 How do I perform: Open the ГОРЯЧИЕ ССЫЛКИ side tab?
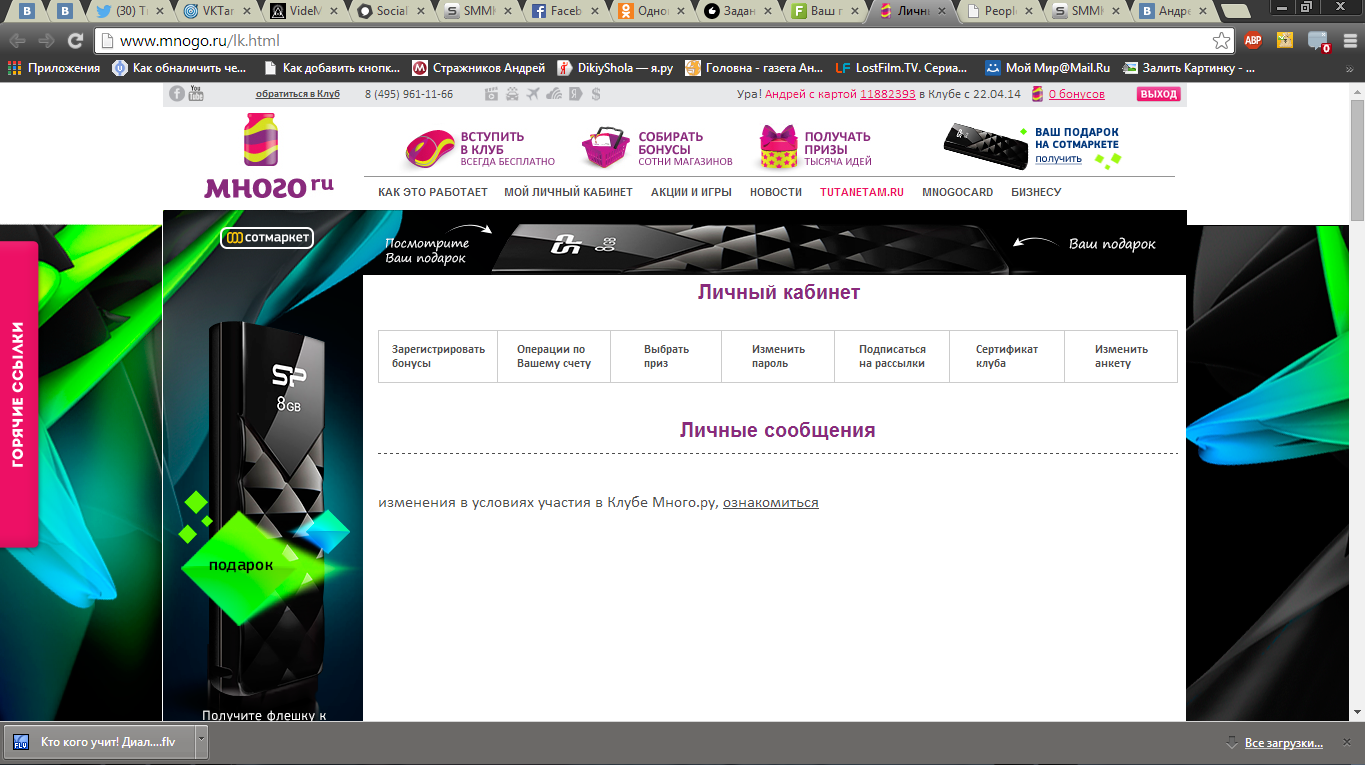click(19, 394)
